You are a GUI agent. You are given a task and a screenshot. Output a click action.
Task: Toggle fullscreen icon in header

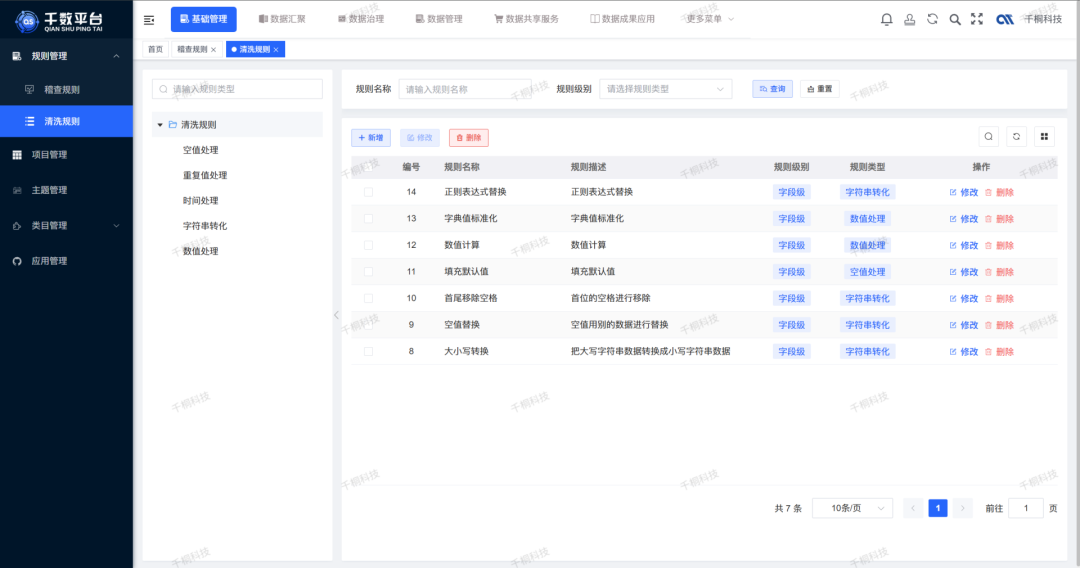pyautogui.click(x=977, y=19)
